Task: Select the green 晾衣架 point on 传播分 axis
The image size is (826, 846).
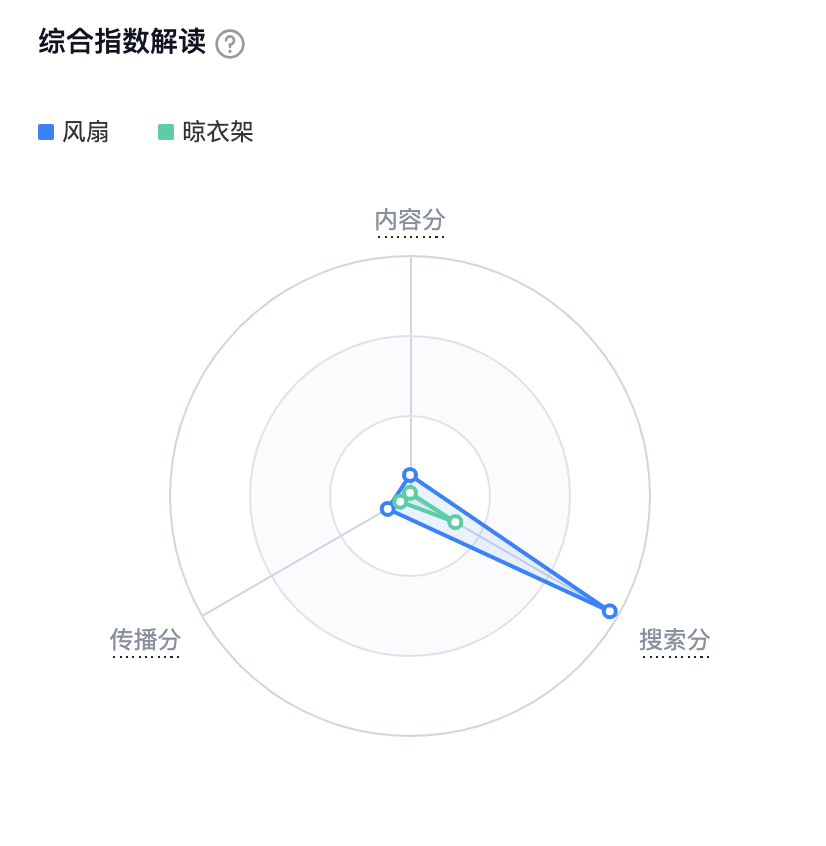Action: pyautogui.click(x=400, y=502)
